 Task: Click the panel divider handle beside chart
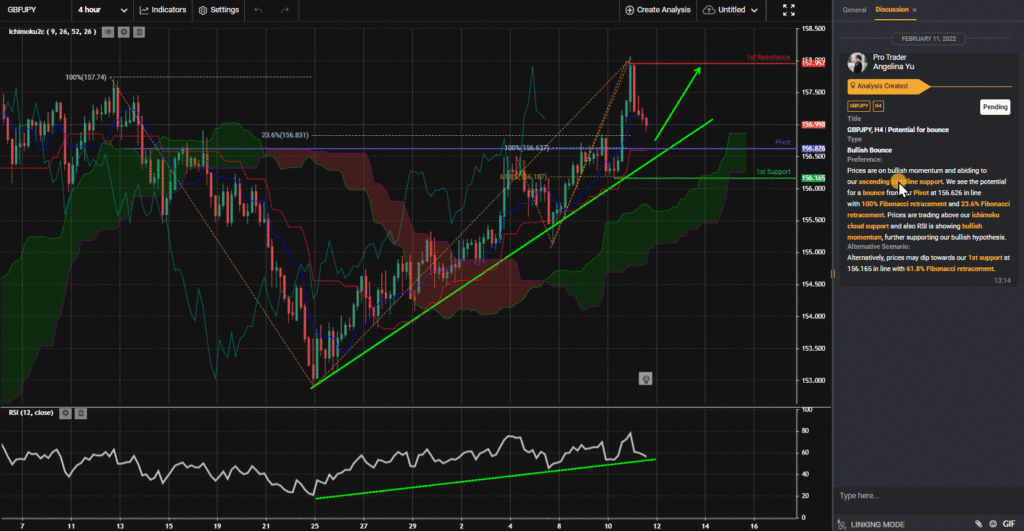click(833, 274)
